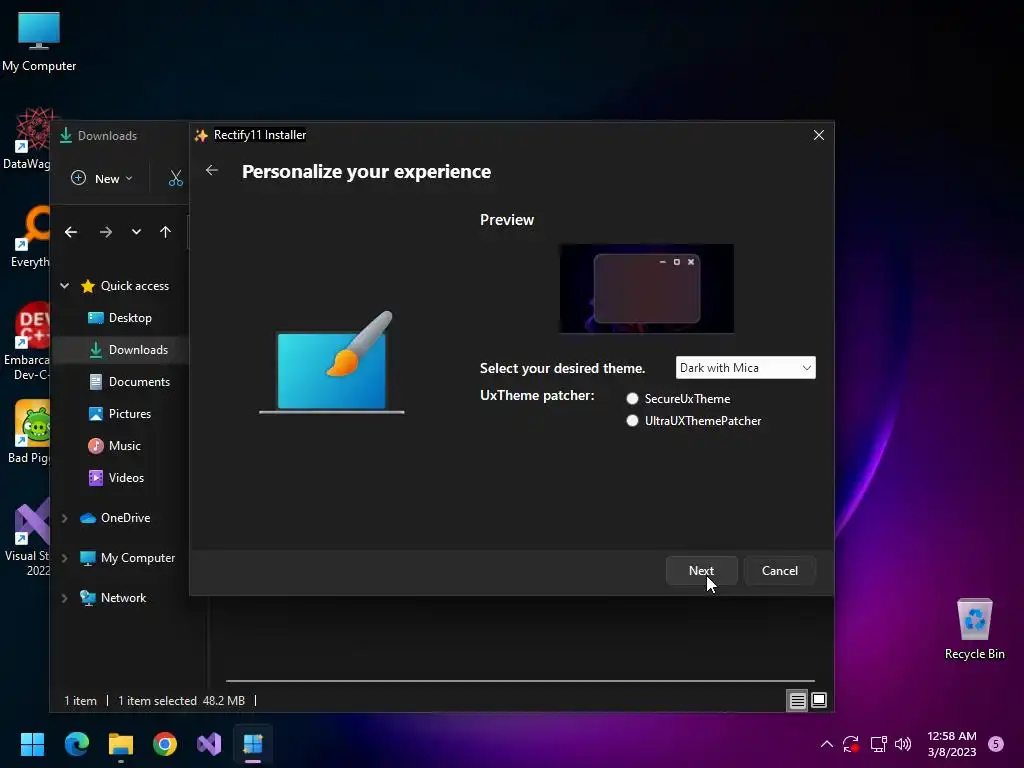Open the network tray icon
The width and height of the screenshot is (1024, 768).
pyautogui.click(x=878, y=744)
